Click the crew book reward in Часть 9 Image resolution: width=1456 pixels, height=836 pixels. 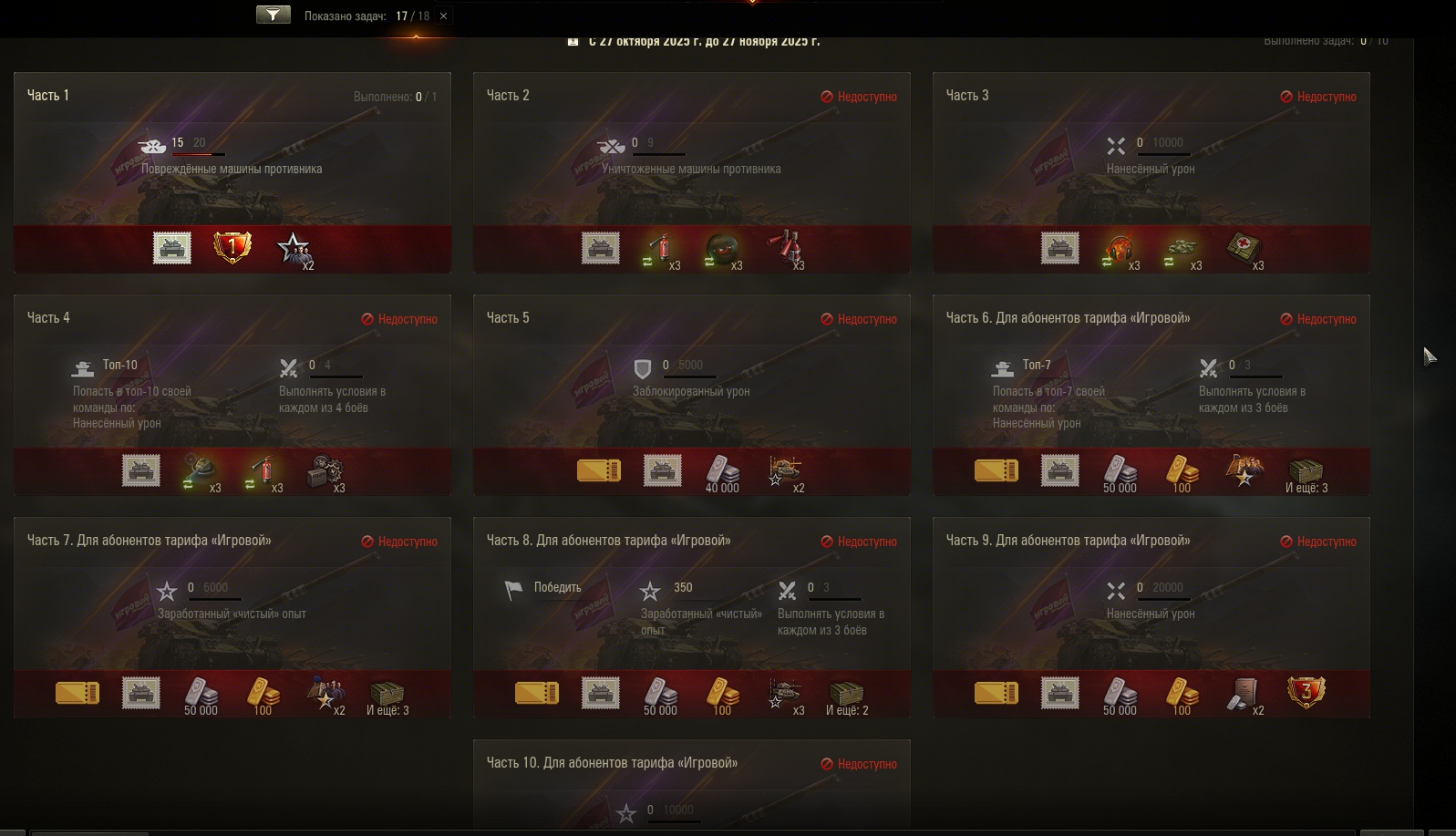[1244, 695]
